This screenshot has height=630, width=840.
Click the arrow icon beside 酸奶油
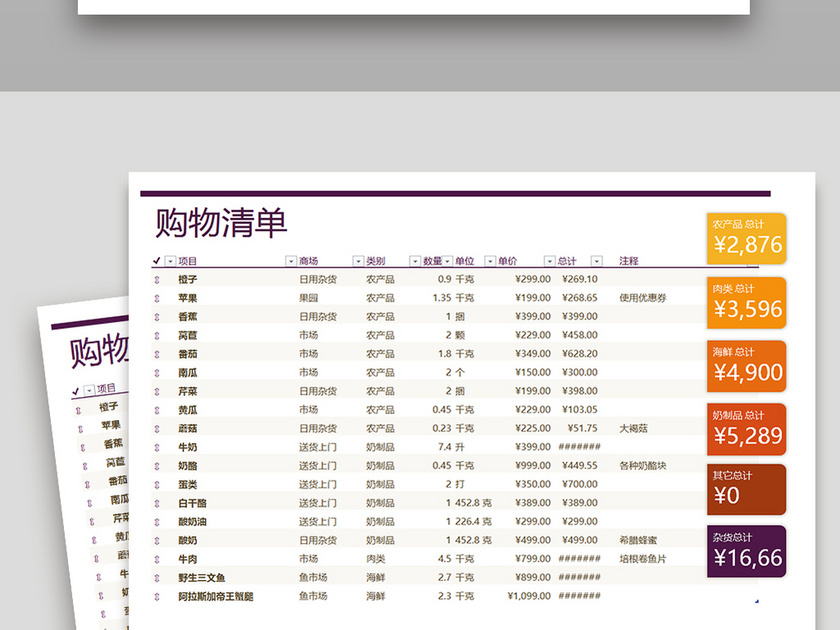(x=156, y=521)
